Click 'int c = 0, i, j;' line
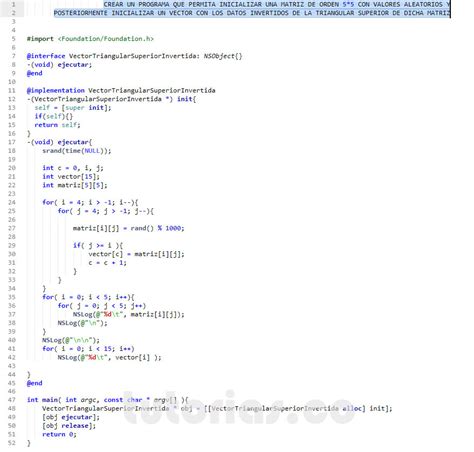This screenshot has width=474, height=452. tap(73, 168)
